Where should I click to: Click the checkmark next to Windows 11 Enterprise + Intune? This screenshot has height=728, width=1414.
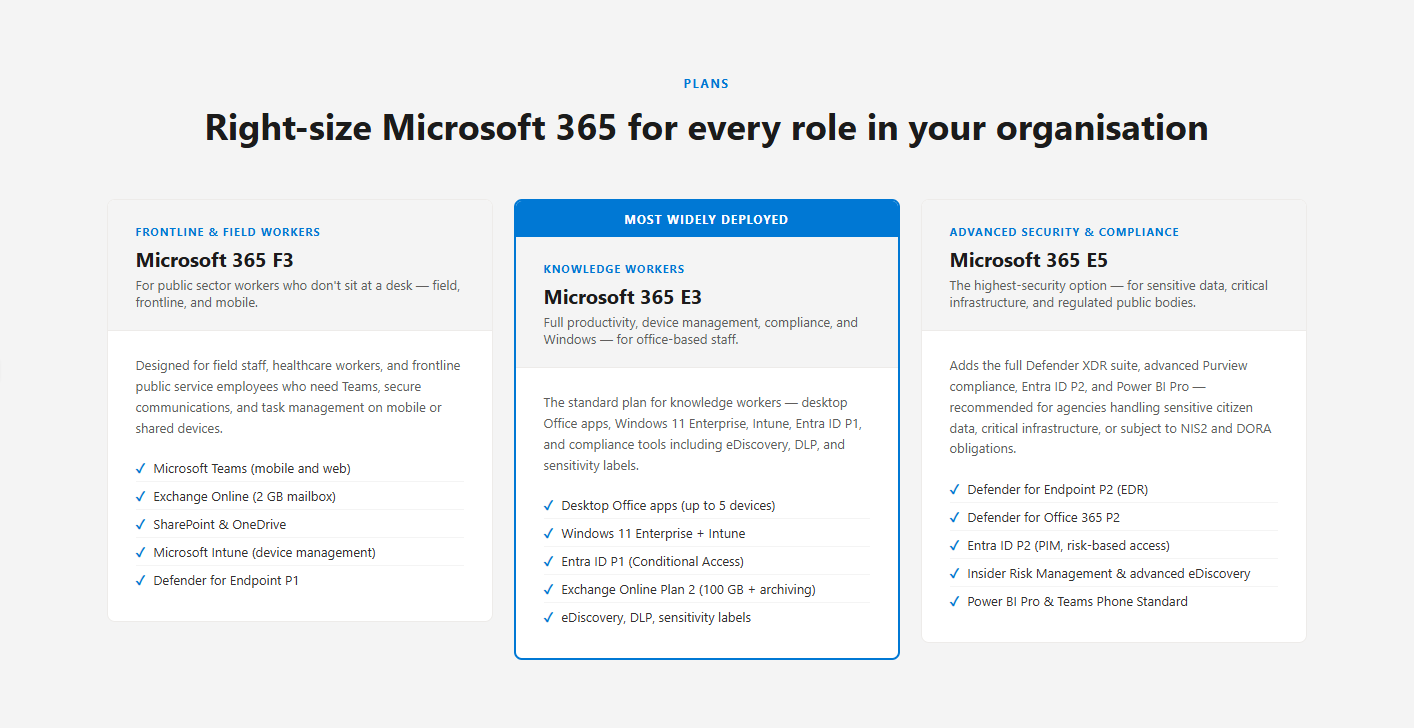(x=549, y=533)
